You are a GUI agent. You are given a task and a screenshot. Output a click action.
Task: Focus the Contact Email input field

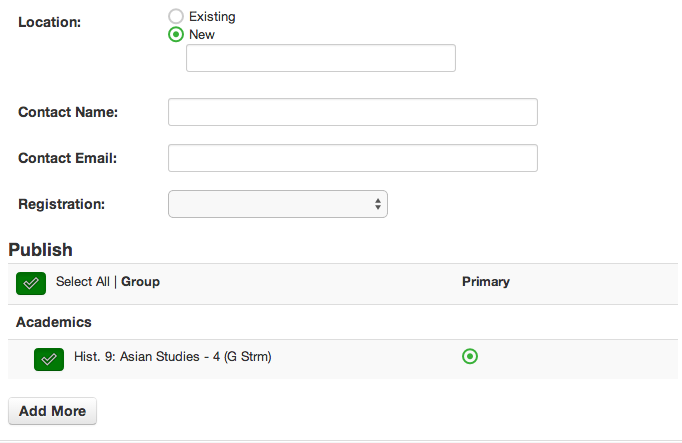353,158
